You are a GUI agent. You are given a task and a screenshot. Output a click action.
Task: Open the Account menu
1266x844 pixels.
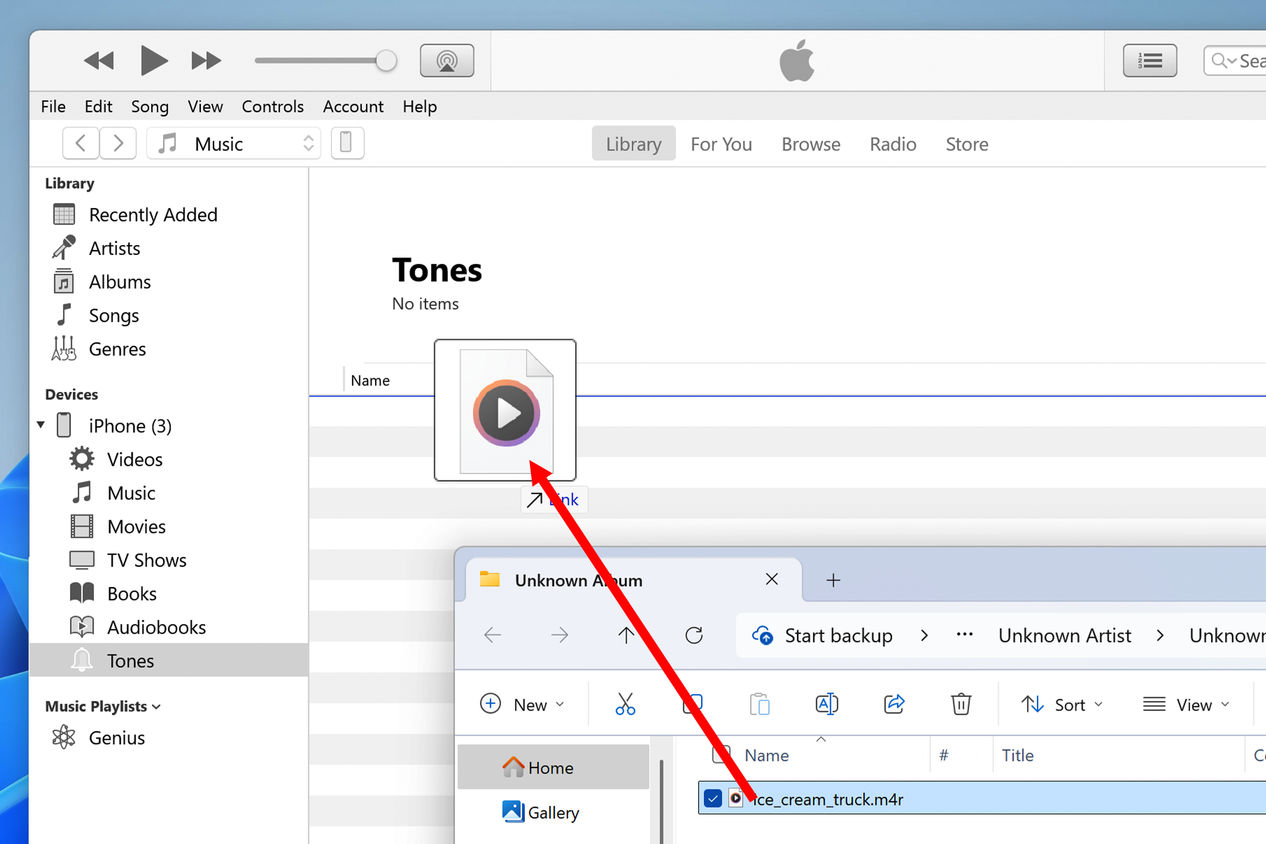(353, 106)
